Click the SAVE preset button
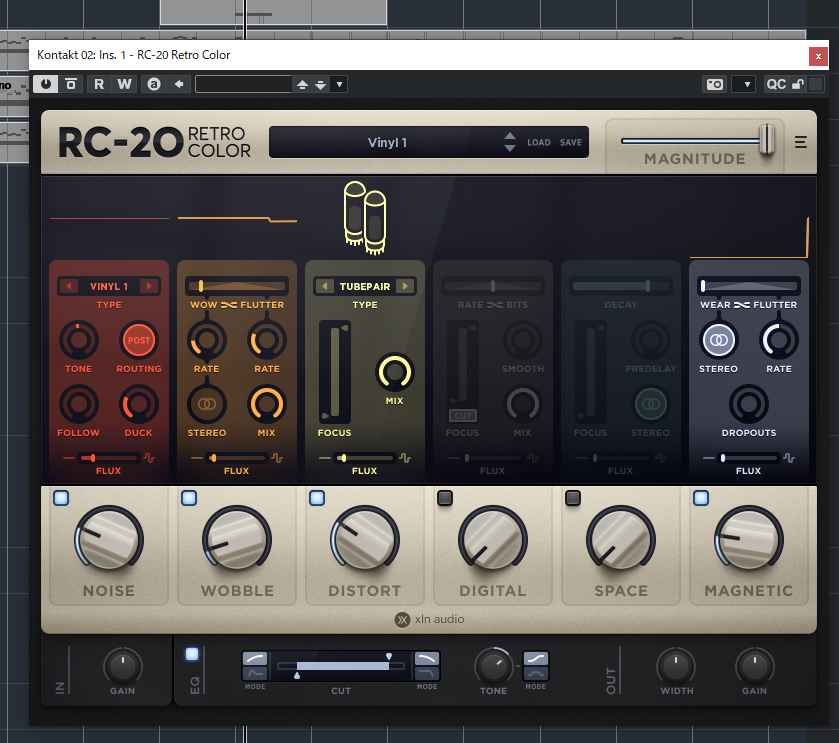 pyautogui.click(x=570, y=142)
